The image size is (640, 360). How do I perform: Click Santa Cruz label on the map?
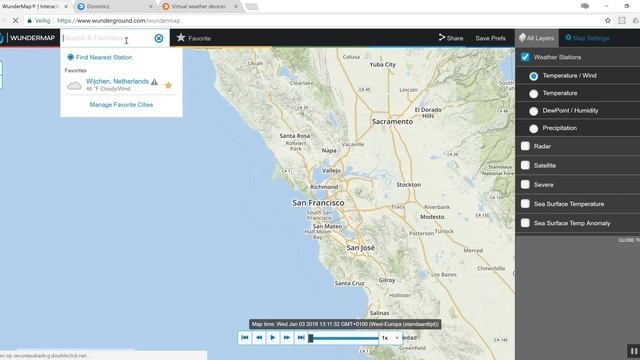tap(349, 283)
